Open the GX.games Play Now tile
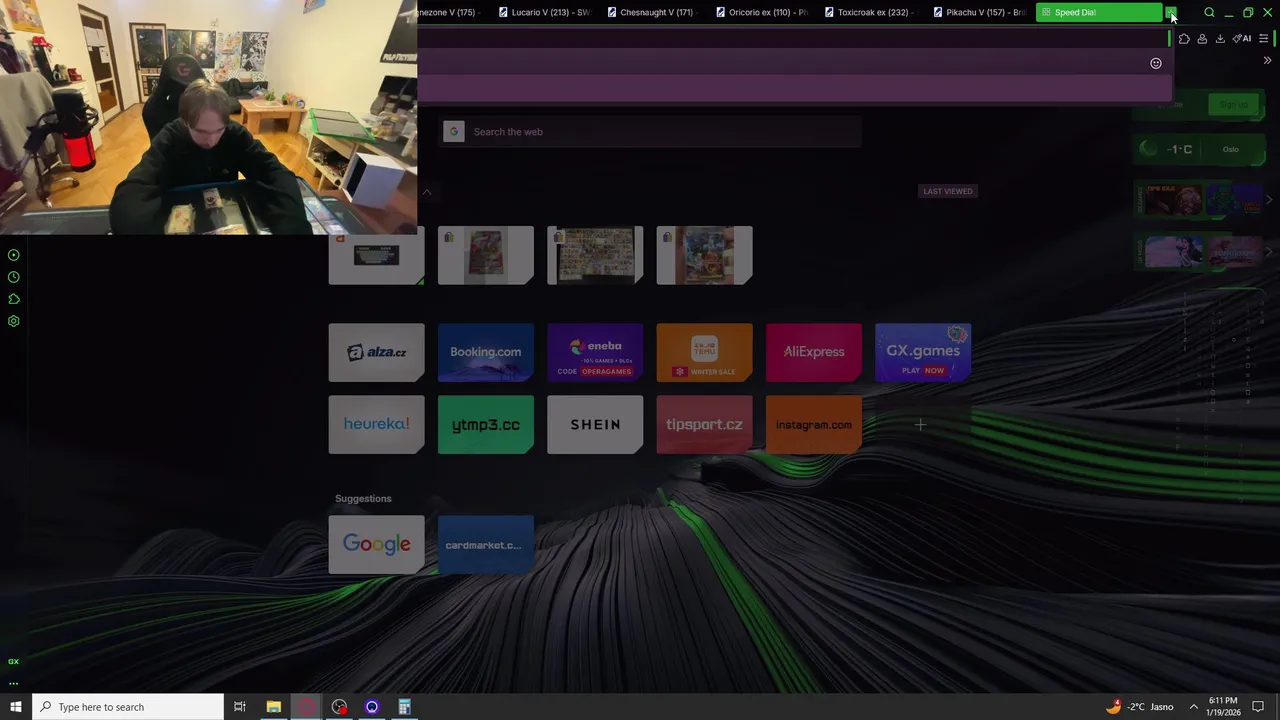The image size is (1280, 720). point(922,352)
